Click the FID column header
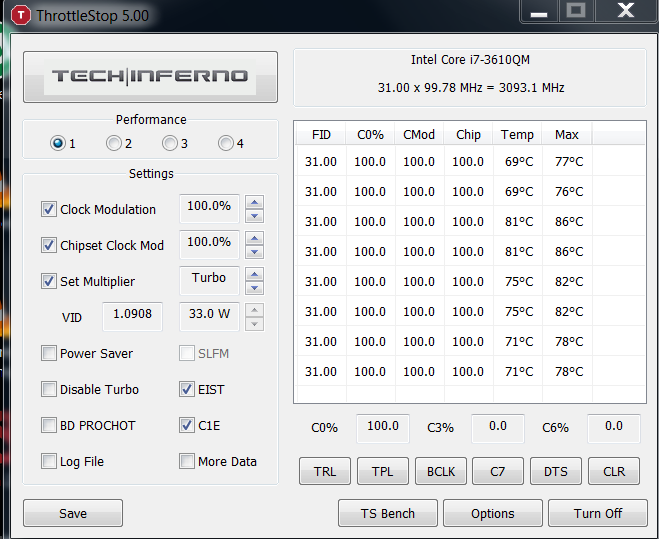Screen dimensions: 659x539 (x=321, y=135)
